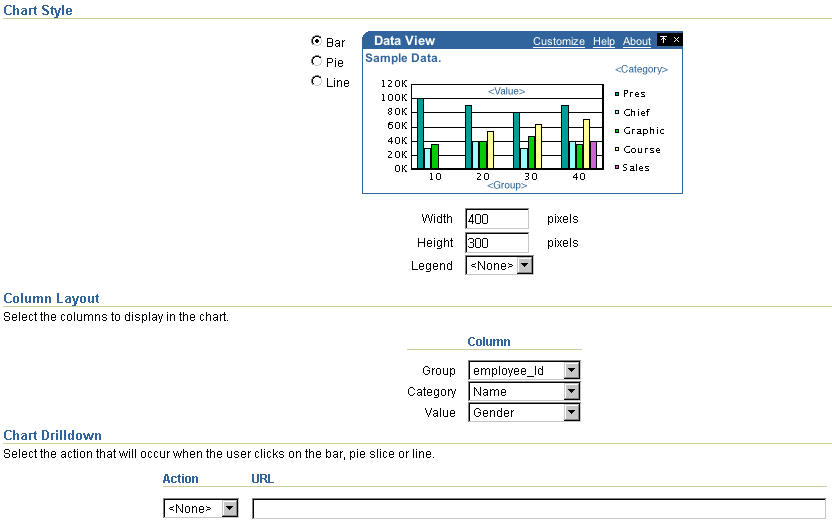The width and height of the screenshot is (832, 523).
Task: Open the Customize link in Data View
Action: pyautogui.click(x=559, y=41)
